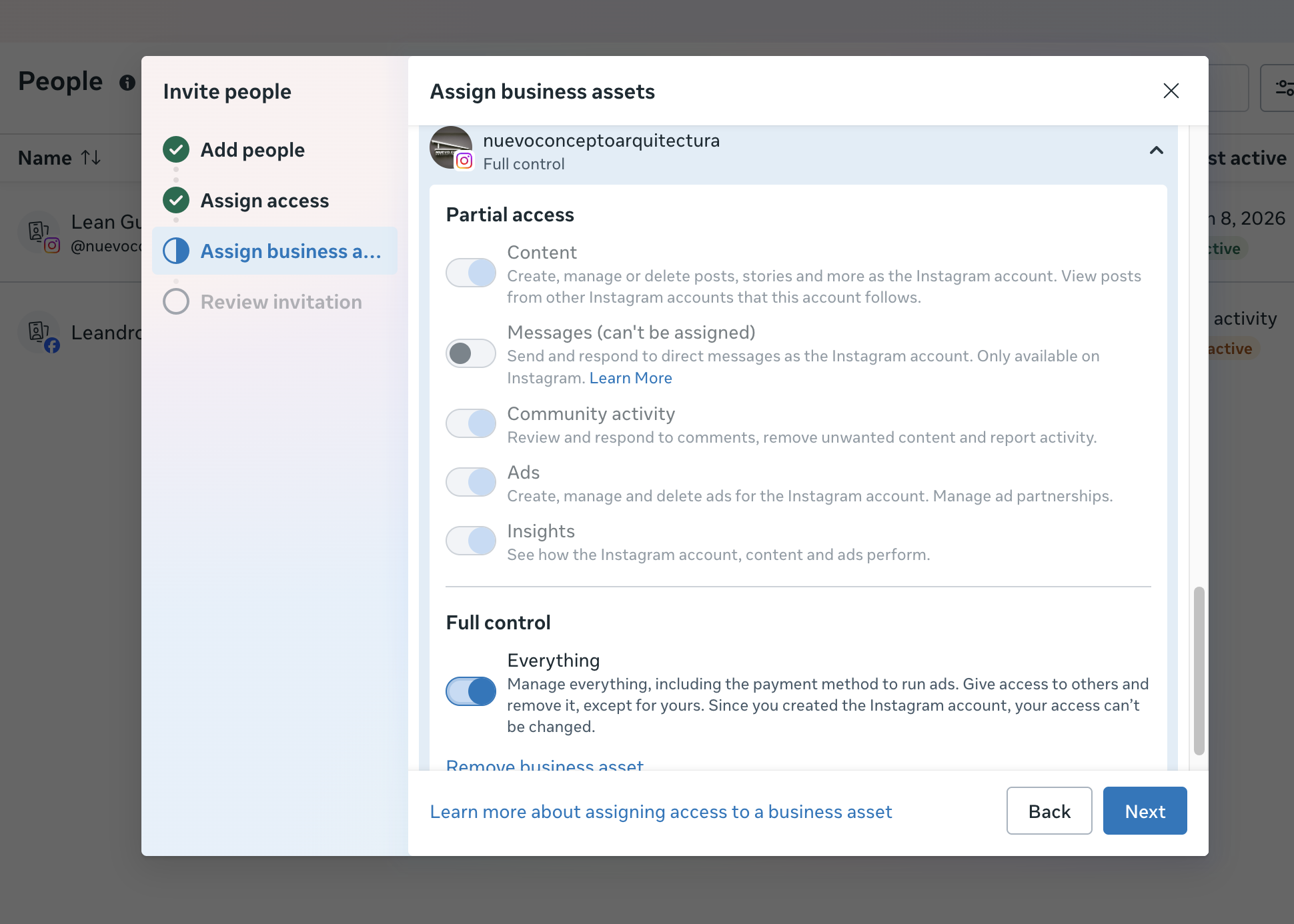Click the Add people green checkmark
This screenshot has width=1294, height=924.
[x=176, y=150]
